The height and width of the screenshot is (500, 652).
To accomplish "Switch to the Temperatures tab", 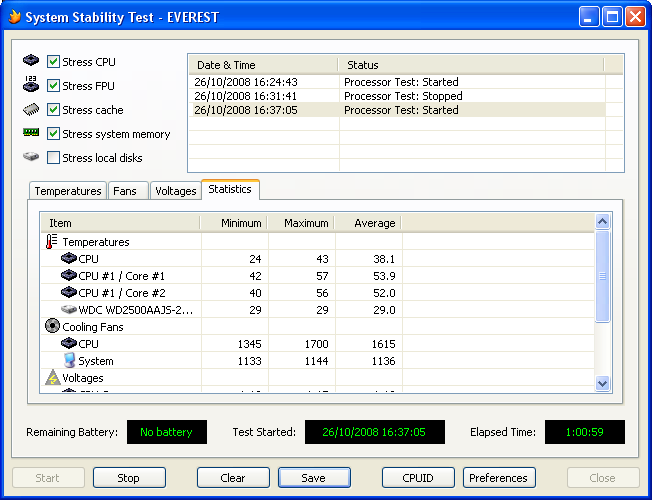I will pyautogui.click(x=68, y=191).
